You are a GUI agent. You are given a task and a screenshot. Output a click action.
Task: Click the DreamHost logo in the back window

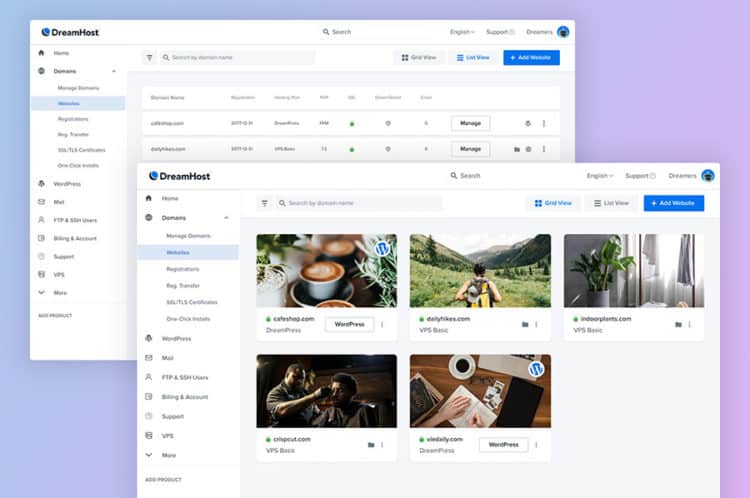(70, 32)
